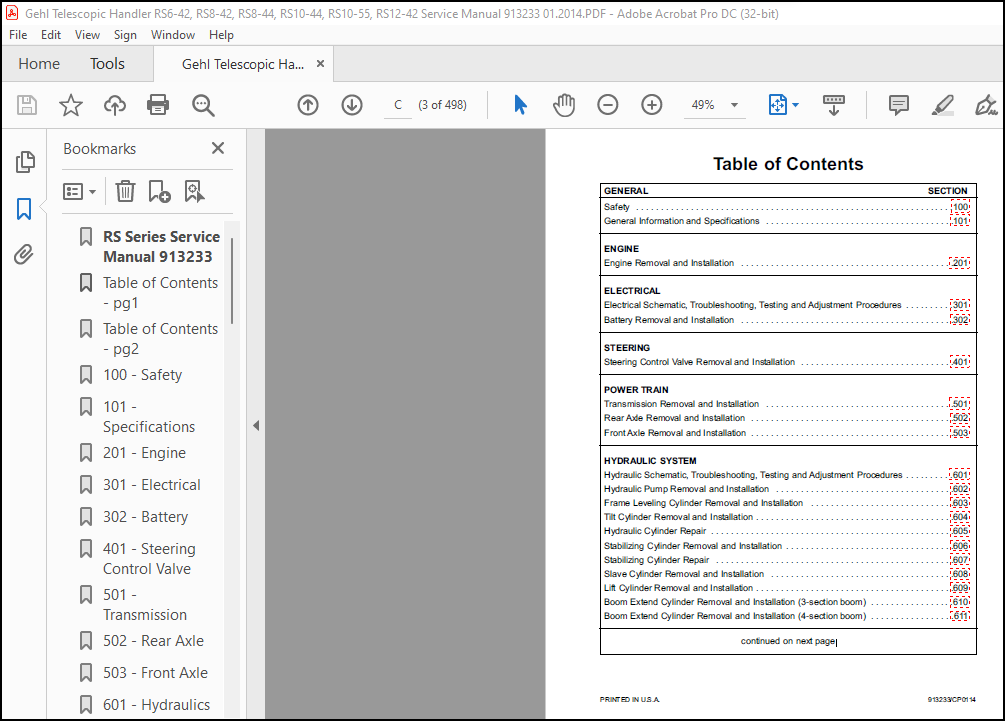Follow section 301 Electrical Schematic link
Viewport: 1005px width, 721px height.
click(x=960, y=305)
